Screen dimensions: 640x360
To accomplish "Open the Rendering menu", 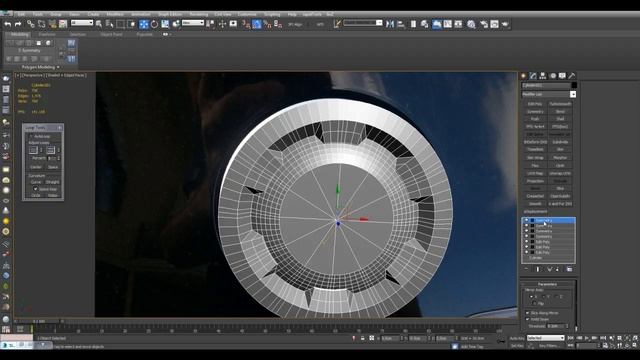I will point(199,14).
